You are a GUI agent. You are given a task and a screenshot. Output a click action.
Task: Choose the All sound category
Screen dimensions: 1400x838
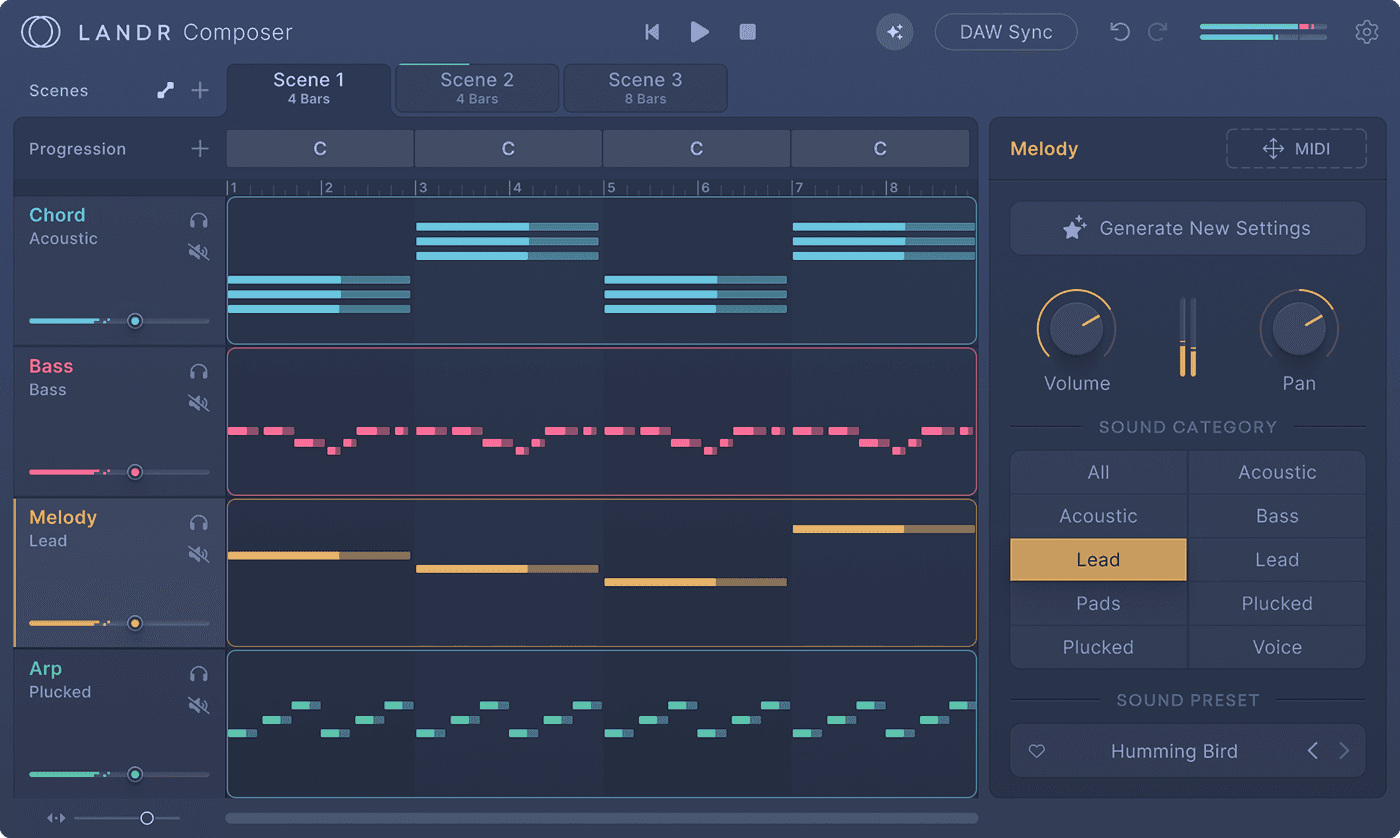1098,472
